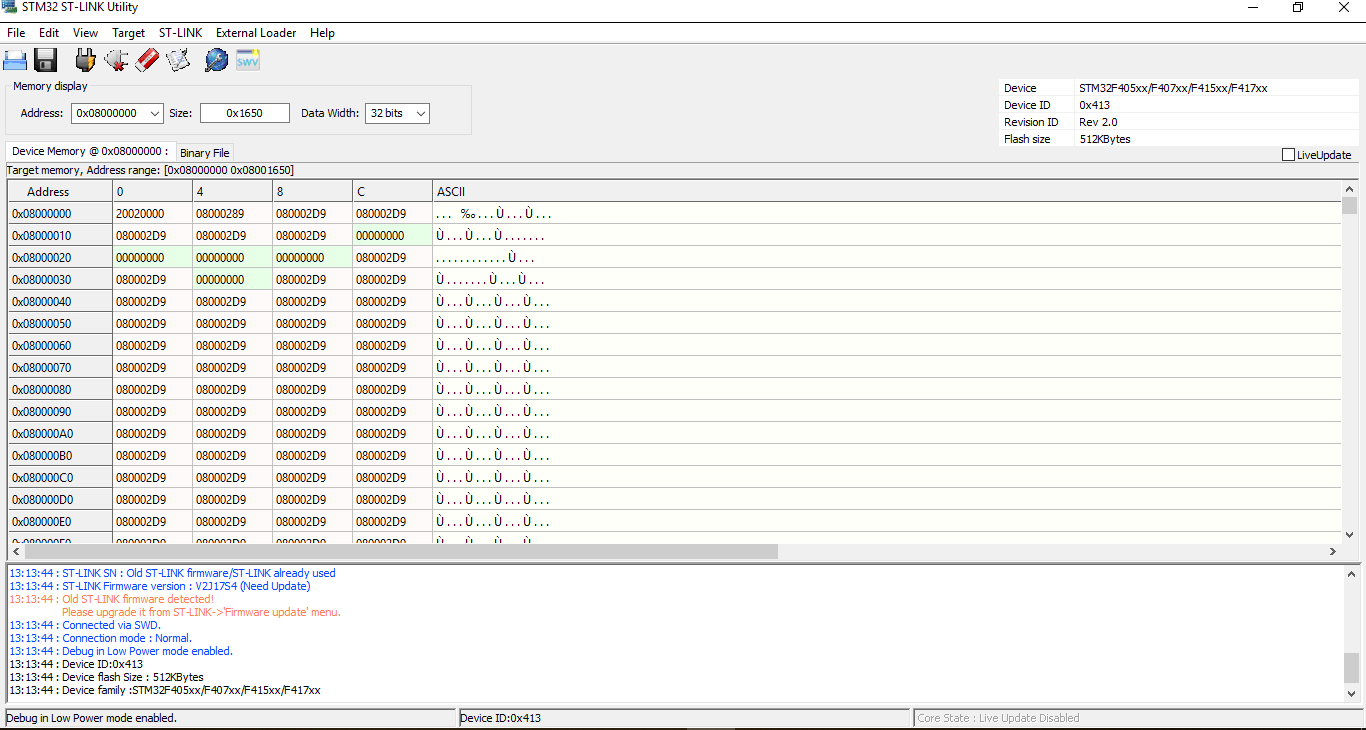1366x730 pixels.
Task: Select the 0x080000E0 address row label
Action: pyautogui.click(x=60, y=522)
